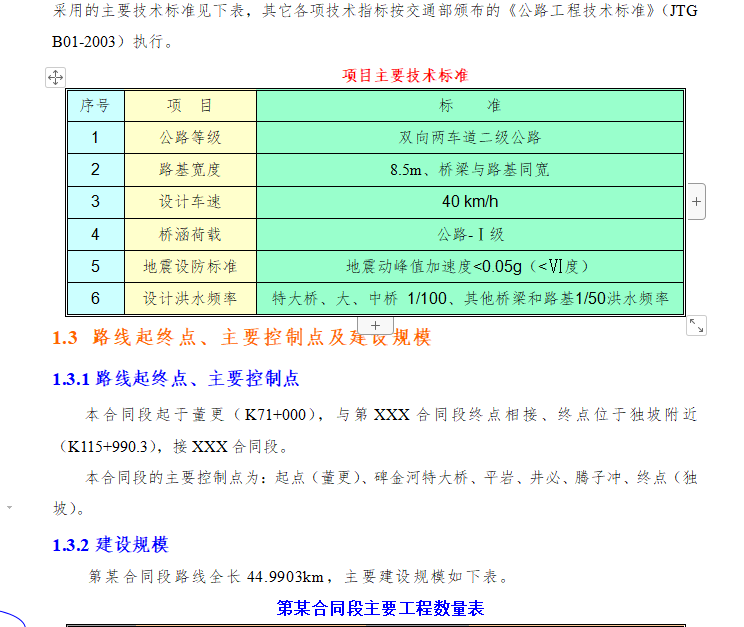Image resolution: width=744 pixels, height=627 pixels.
Task: Click the table resize handle icon
Action: pos(696,326)
